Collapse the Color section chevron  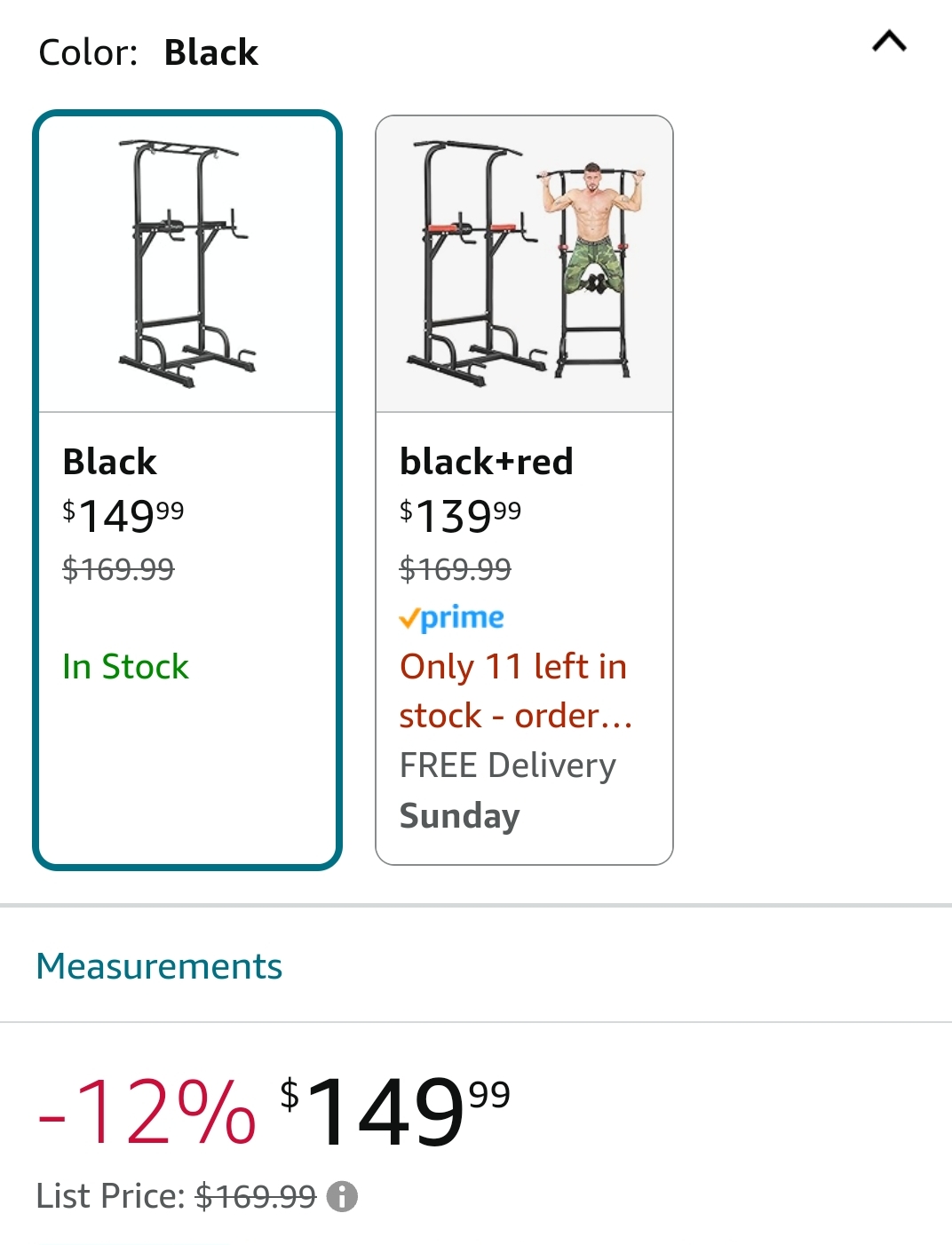coord(889,41)
